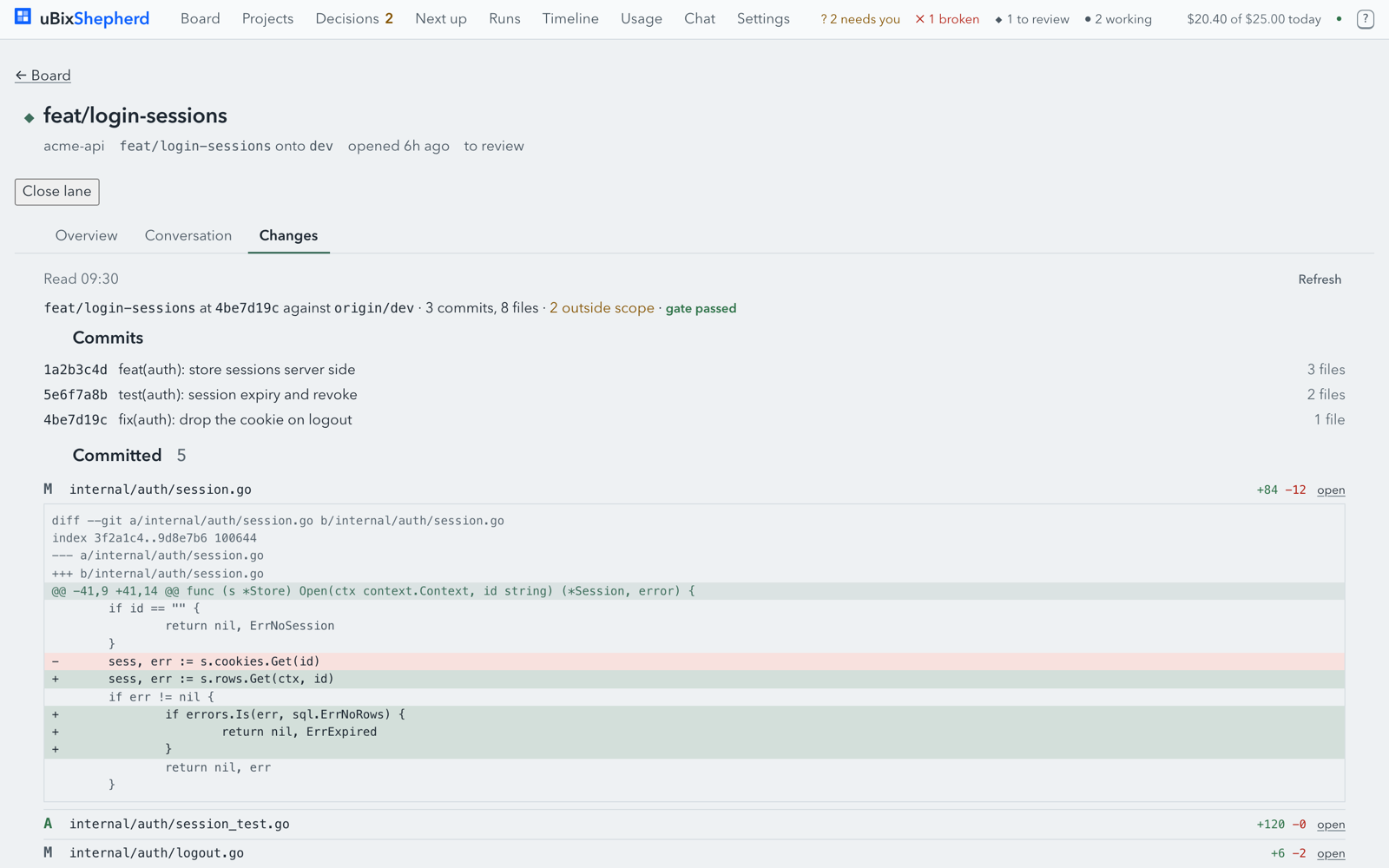This screenshot has width=1389, height=868.
Task: Click the '1 to review' status
Action: tap(1032, 19)
